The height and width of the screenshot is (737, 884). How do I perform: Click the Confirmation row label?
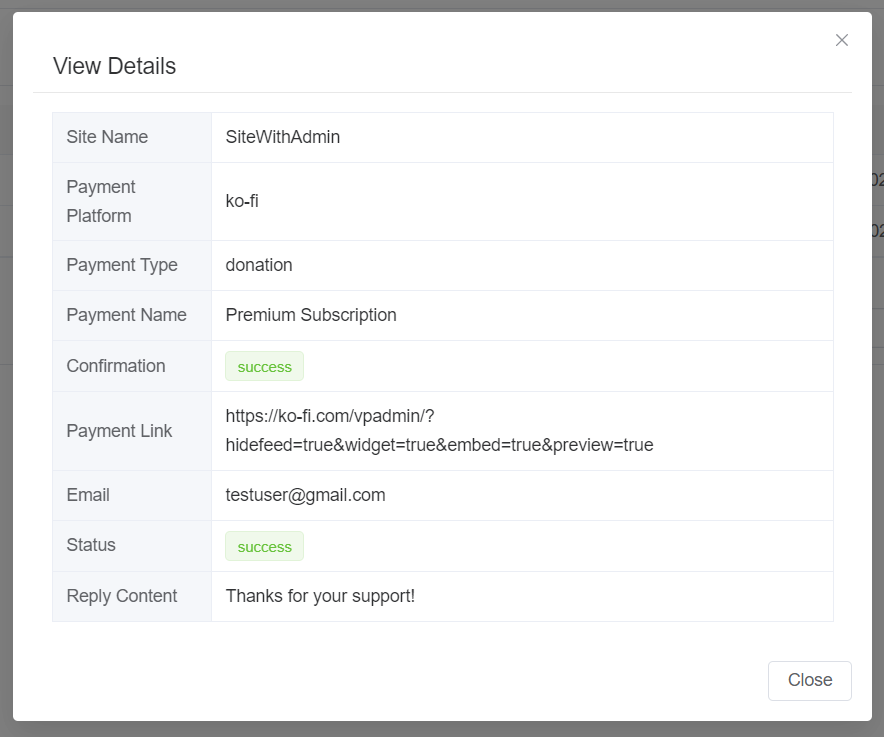tap(115, 366)
